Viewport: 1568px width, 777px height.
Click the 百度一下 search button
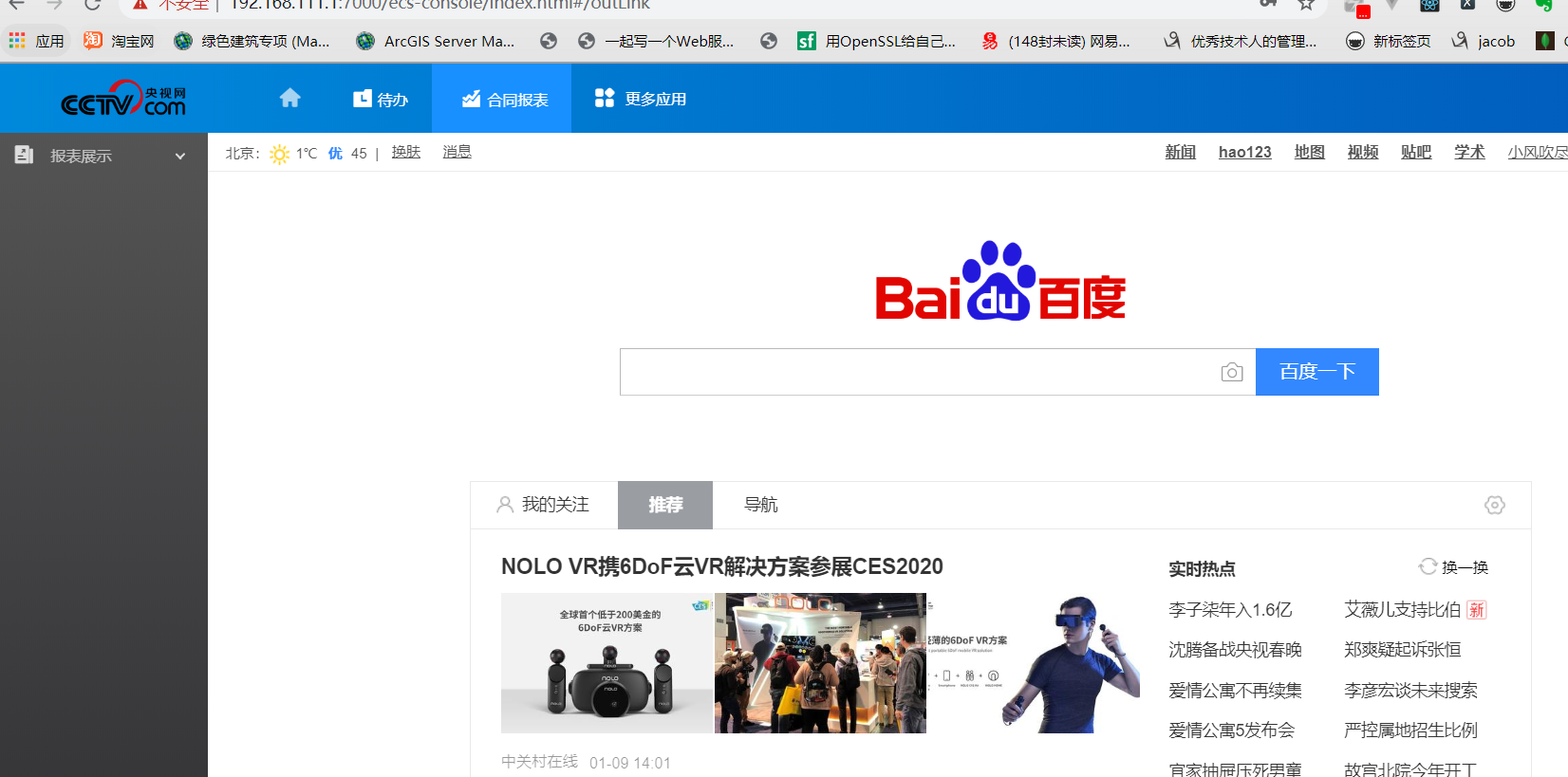(x=1317, y=372)
